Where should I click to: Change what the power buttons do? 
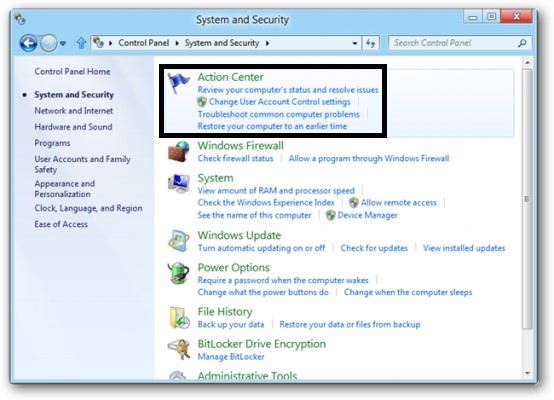pos(263,292)
